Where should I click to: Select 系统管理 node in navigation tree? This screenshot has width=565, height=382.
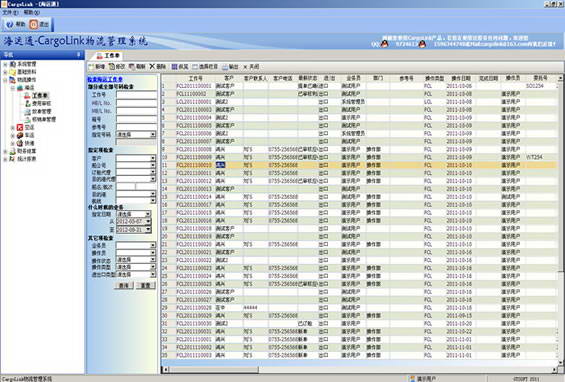23,64
